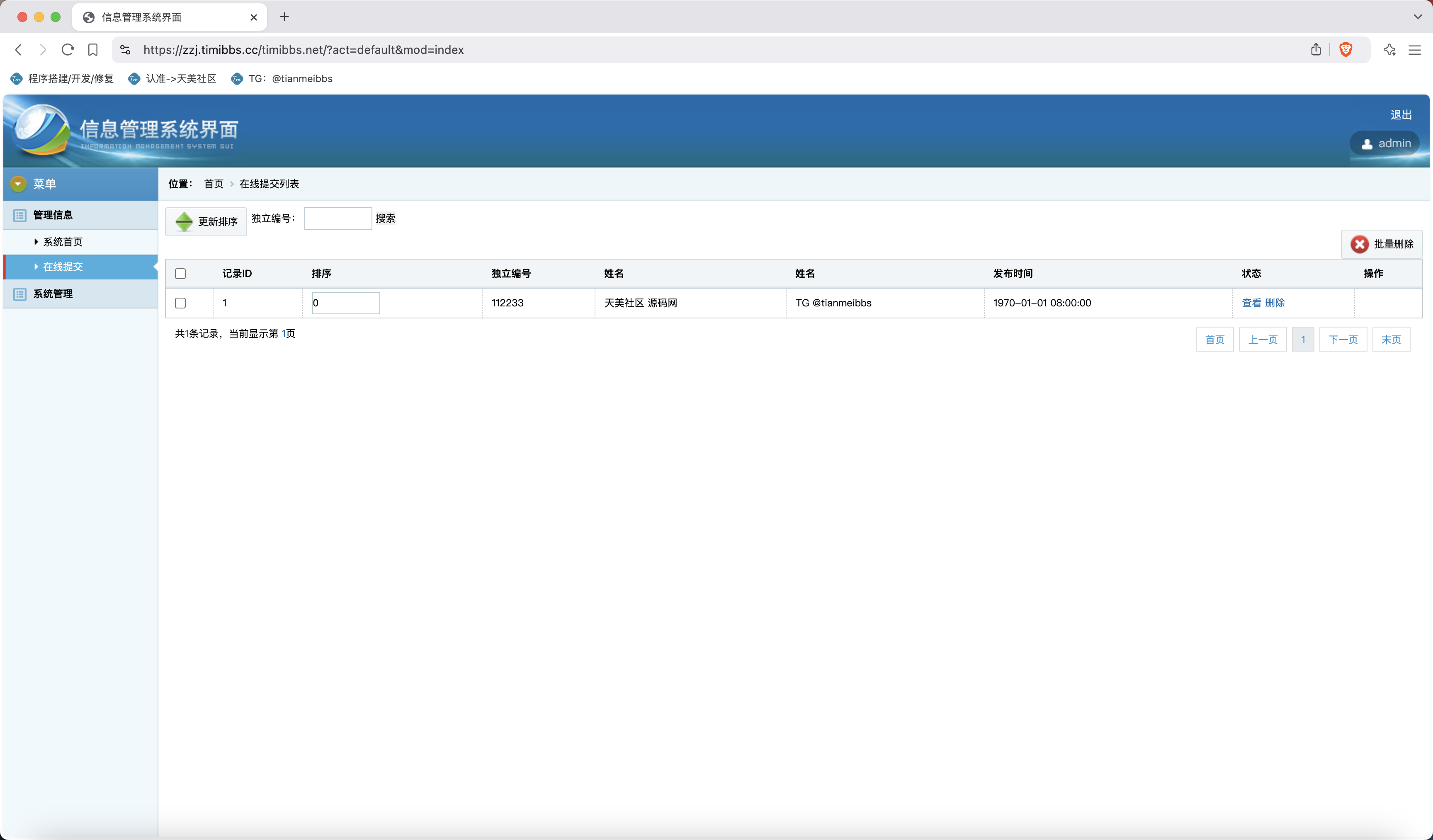This screenshot has height=840, width=1433.
Task: Click the 排序 column header
Action: click(322, 274)
